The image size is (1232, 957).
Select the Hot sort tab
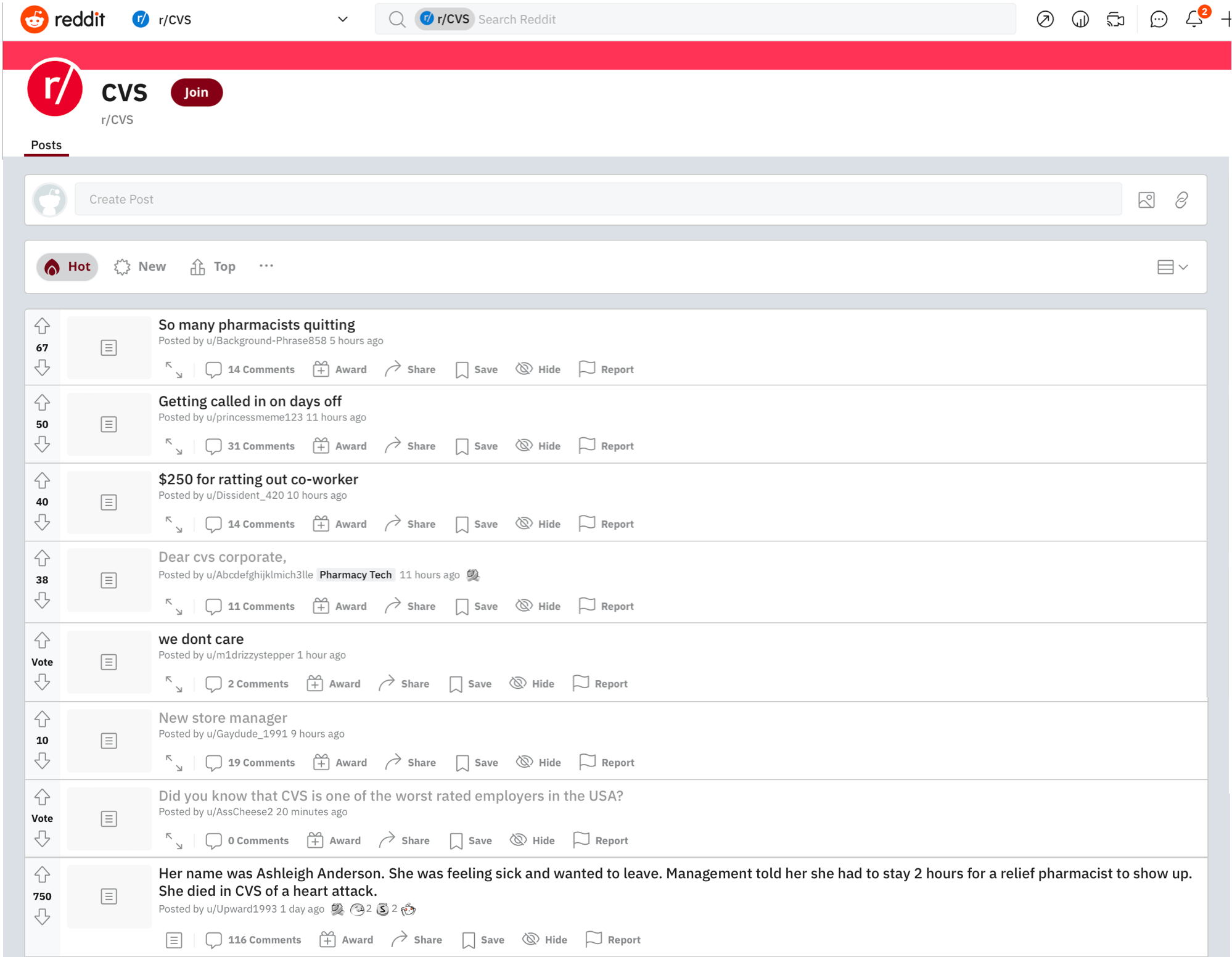pyautogui.click(x=67, y=267)
